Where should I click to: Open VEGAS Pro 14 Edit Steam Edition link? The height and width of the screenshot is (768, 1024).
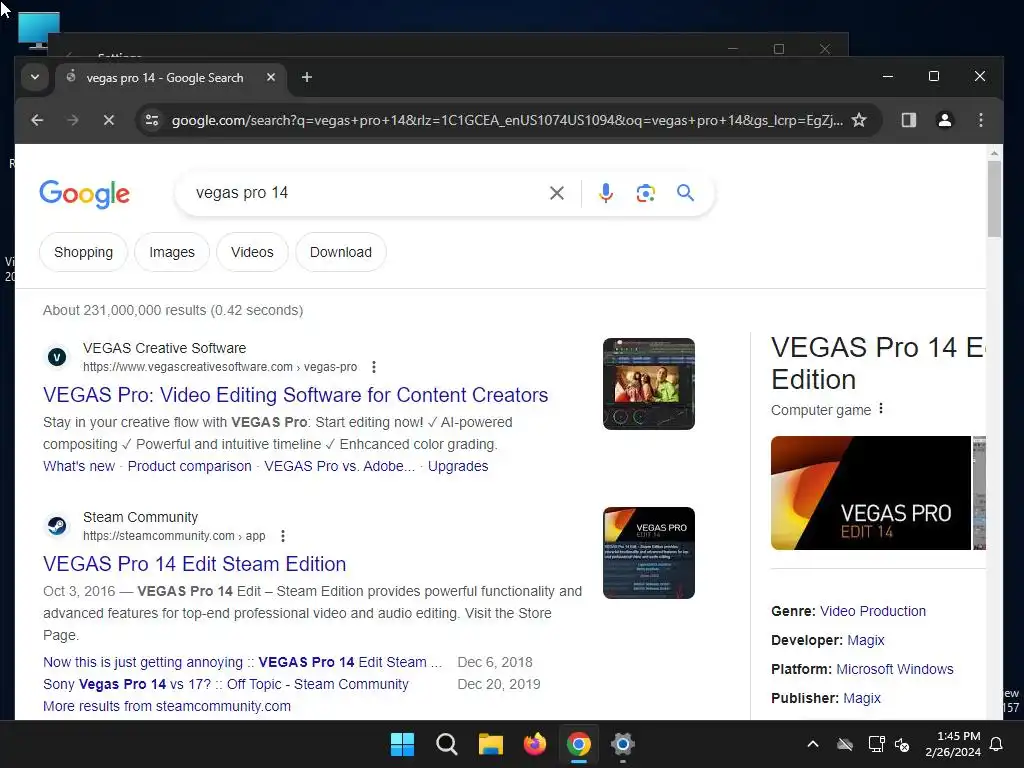point(195,564)
